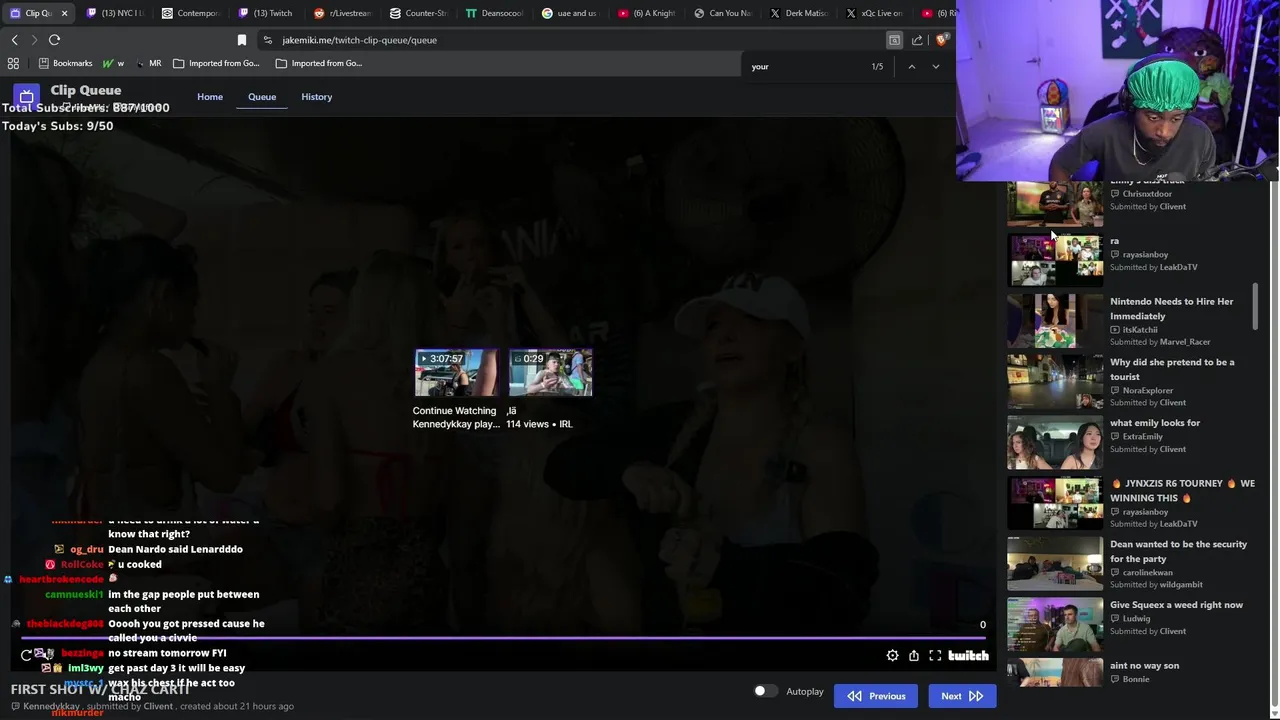Close the Clip Queue browser tab
The height and width of the screenshot is (720, 1280).
65,13
